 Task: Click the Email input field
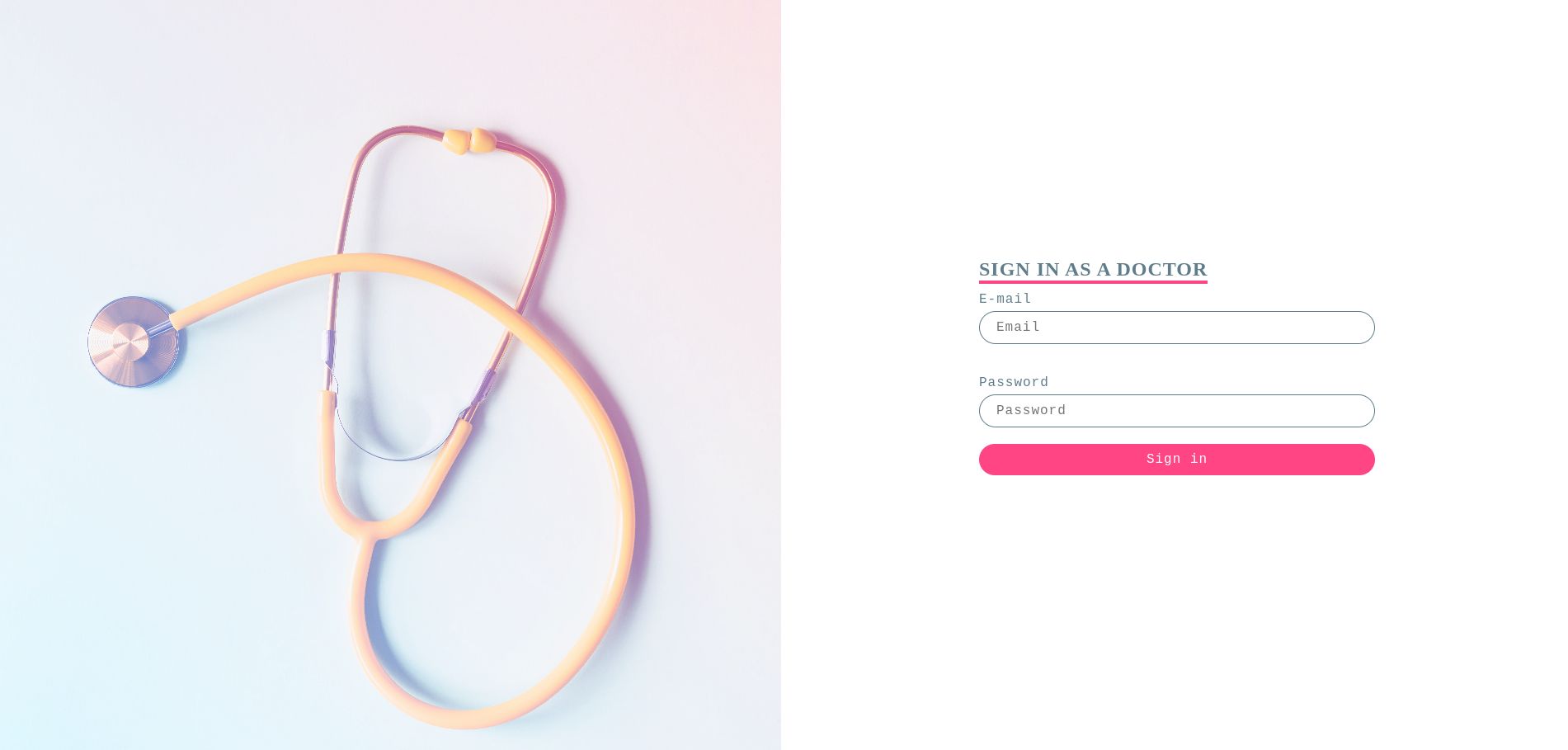(x=1176, y=328)
